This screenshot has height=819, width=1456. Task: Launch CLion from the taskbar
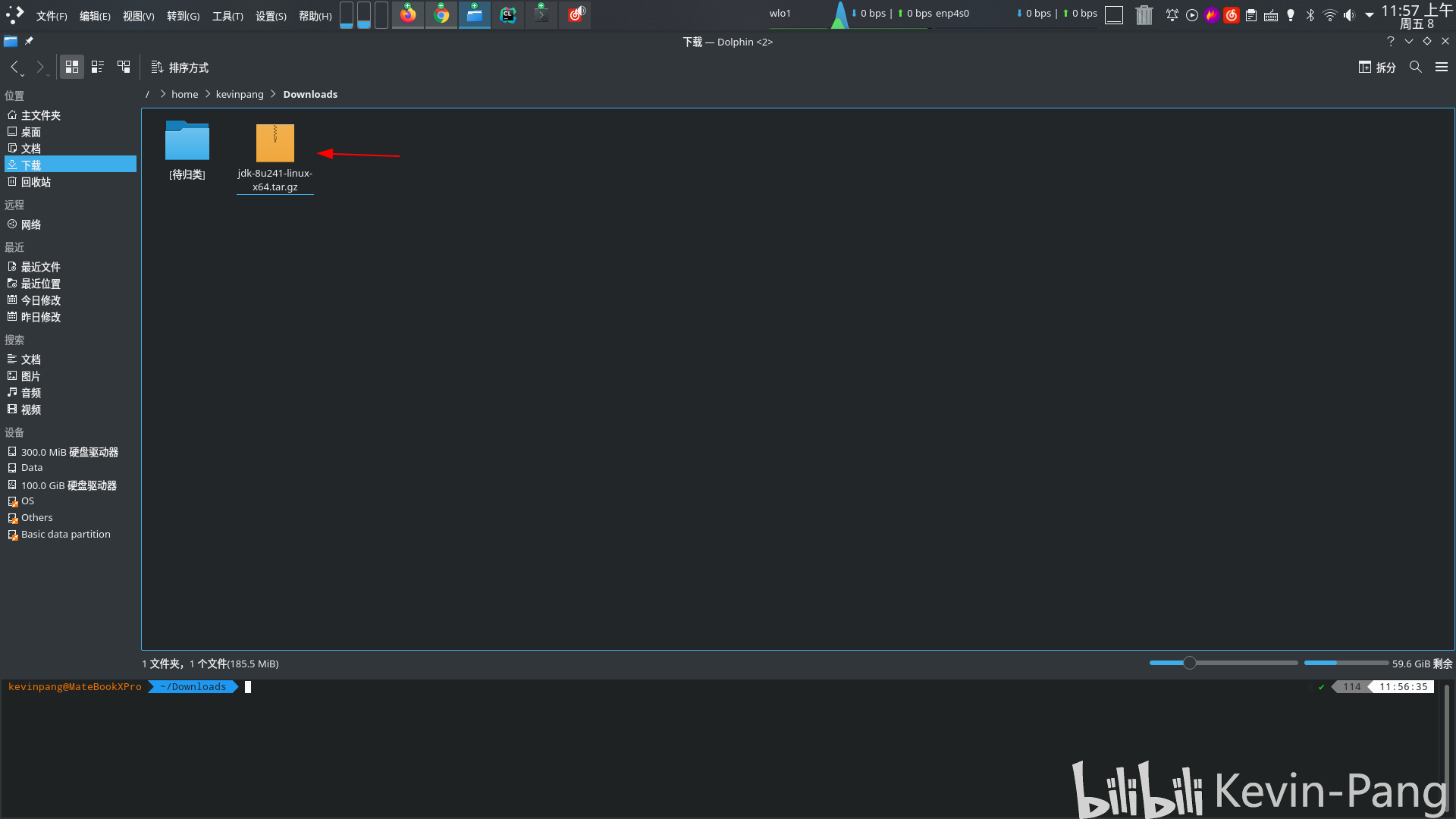coord(507,14)
